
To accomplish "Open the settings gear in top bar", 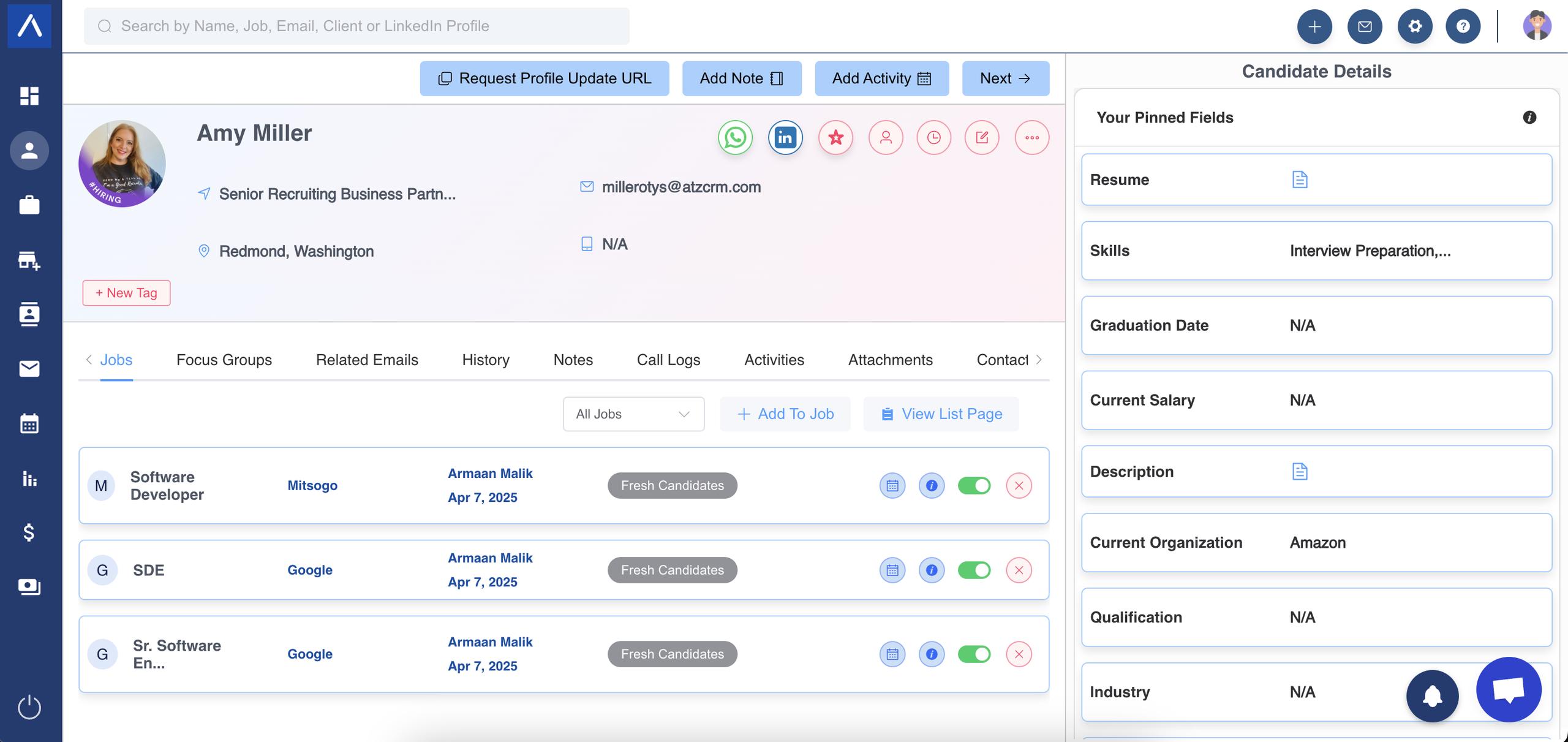I will click(1414, 26).
